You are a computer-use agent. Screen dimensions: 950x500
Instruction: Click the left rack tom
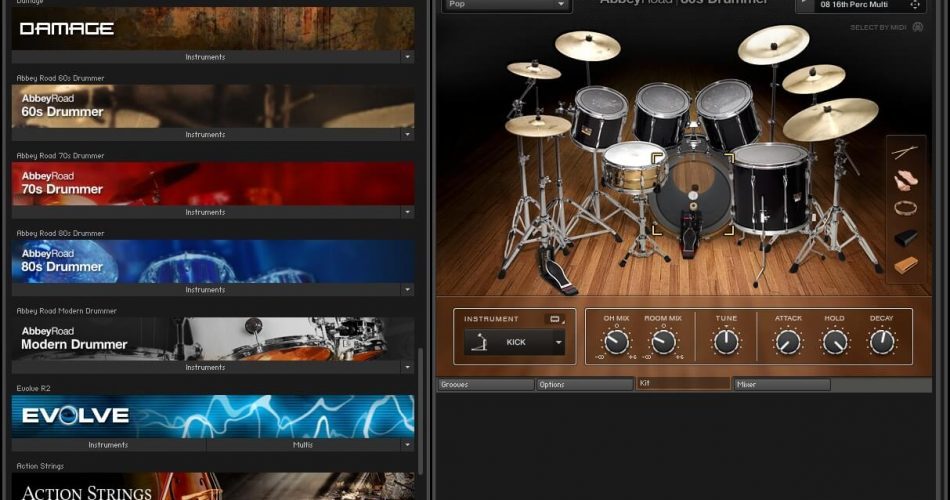(x=600, y=117)
